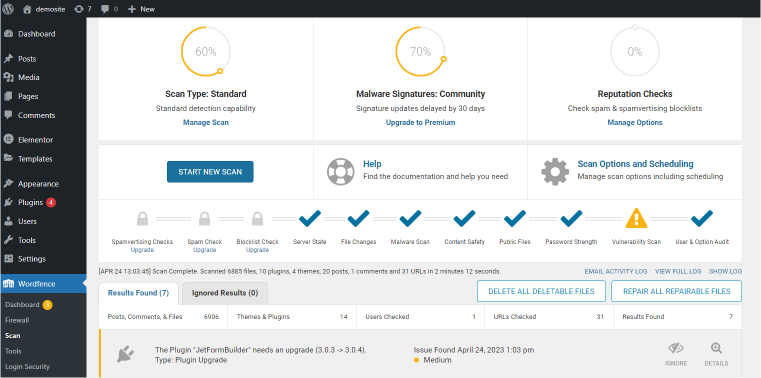Click the Scan Options gear icon
The image size is (761, 378).
pos(555,171)
